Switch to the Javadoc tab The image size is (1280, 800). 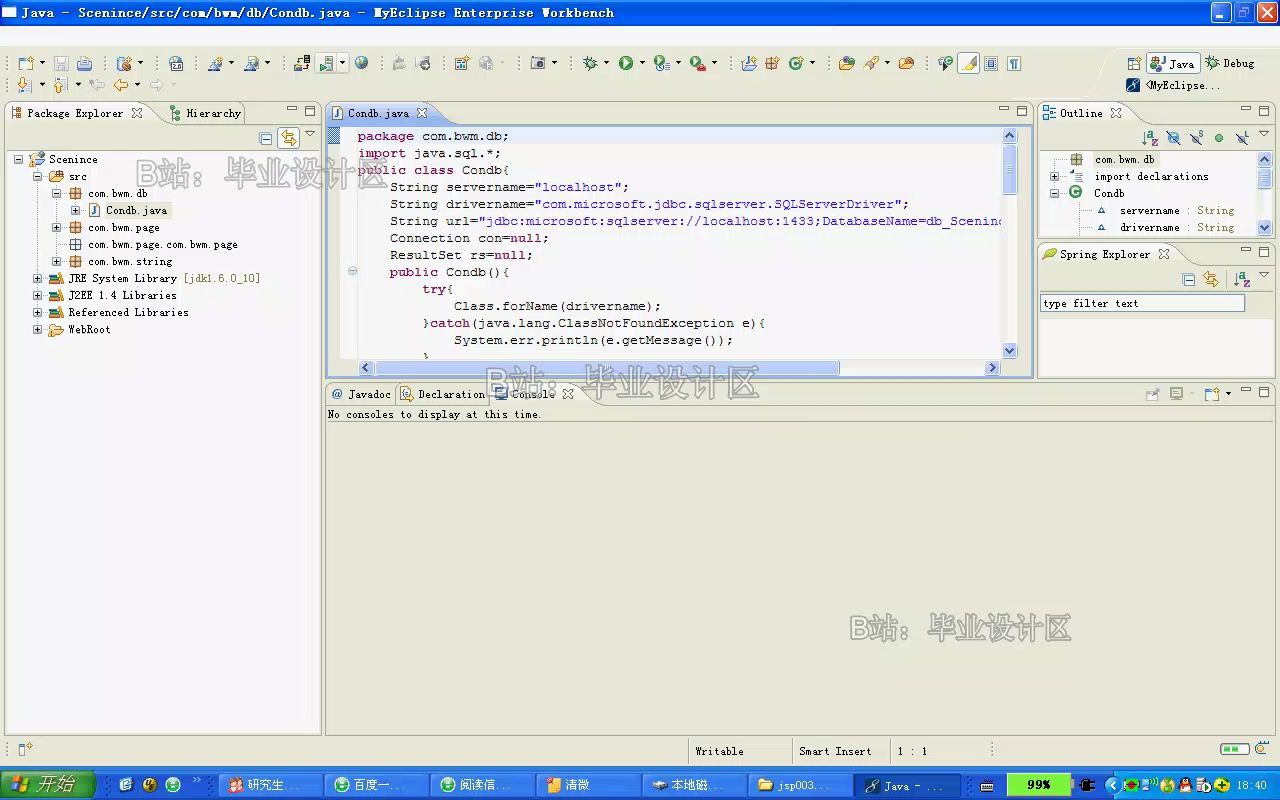(x=360, y=394)
